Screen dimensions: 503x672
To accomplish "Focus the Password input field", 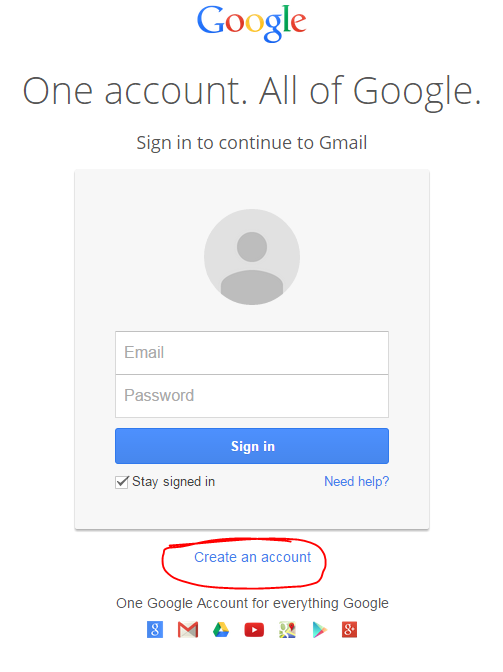I will tap(252, 396).
